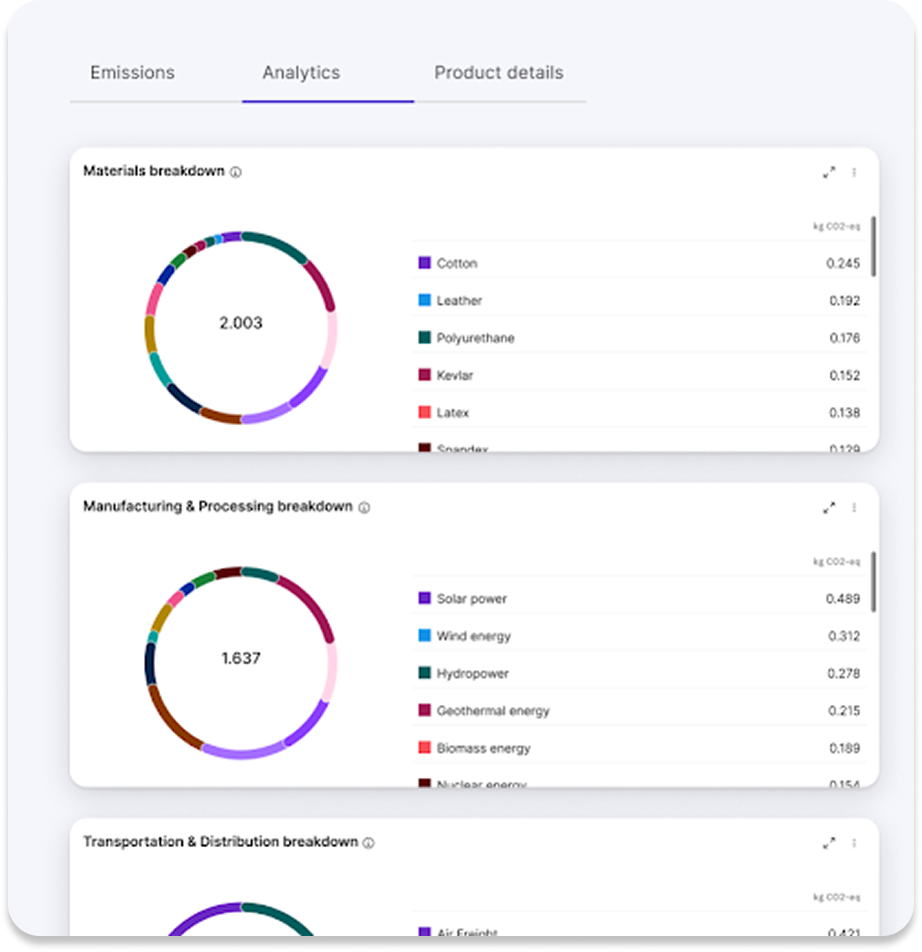This screenshot has height=952, width=922.
Task: Open Transportation & Distribution more options menu
Action: [x=854, y=843]
